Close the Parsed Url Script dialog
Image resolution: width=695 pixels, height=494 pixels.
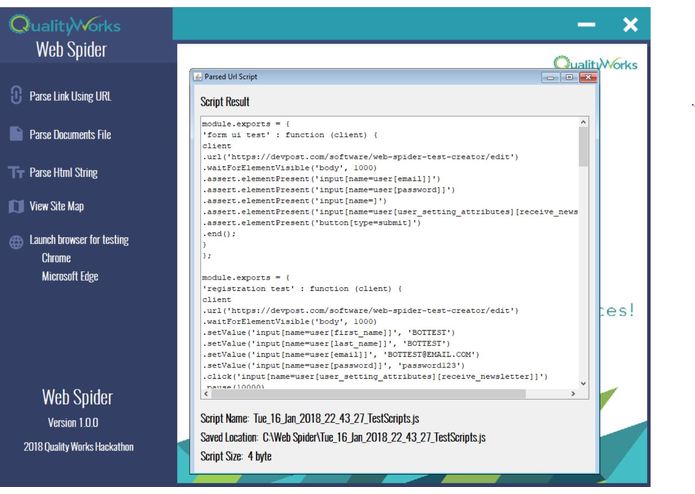pos(588,78)
